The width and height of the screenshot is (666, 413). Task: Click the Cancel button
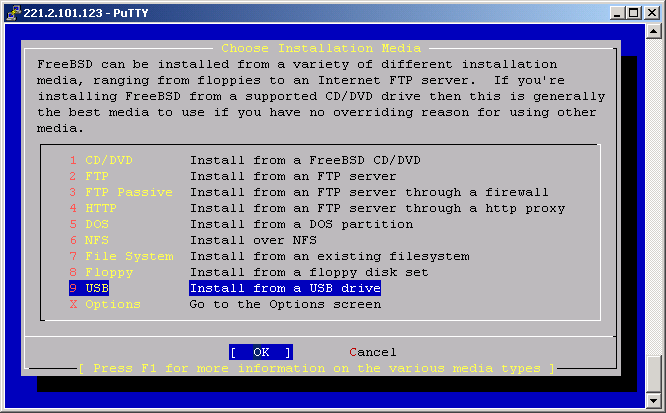tap(373, 352)
